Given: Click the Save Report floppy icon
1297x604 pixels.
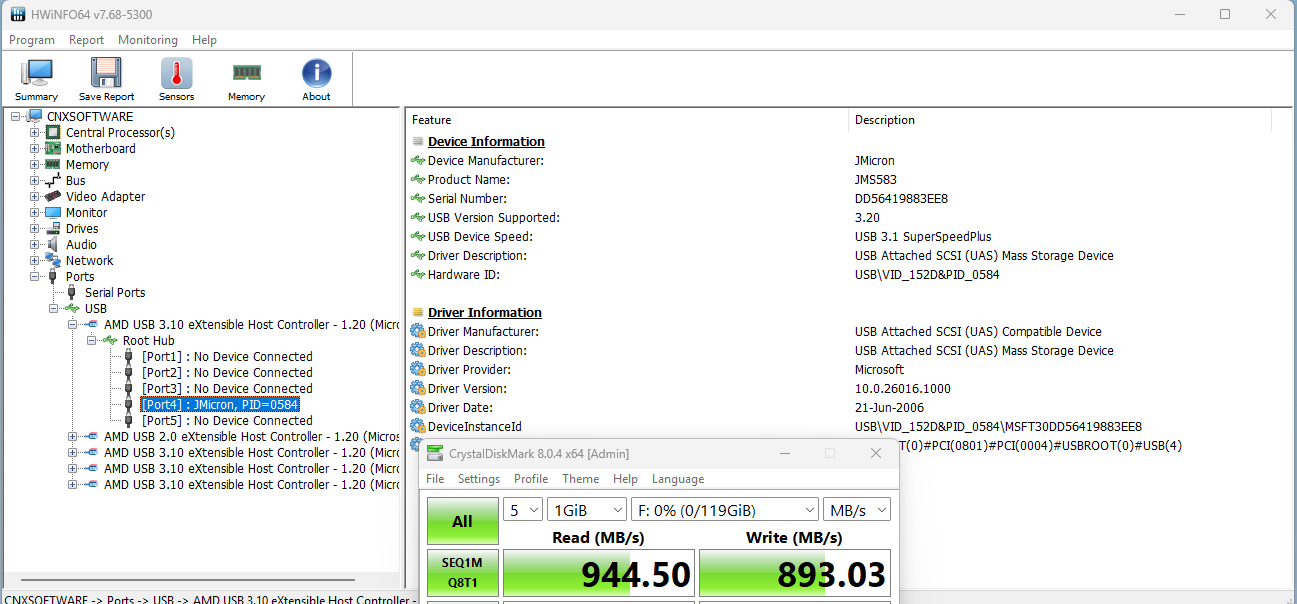Looking at the screenshot, I should (106, 79).
